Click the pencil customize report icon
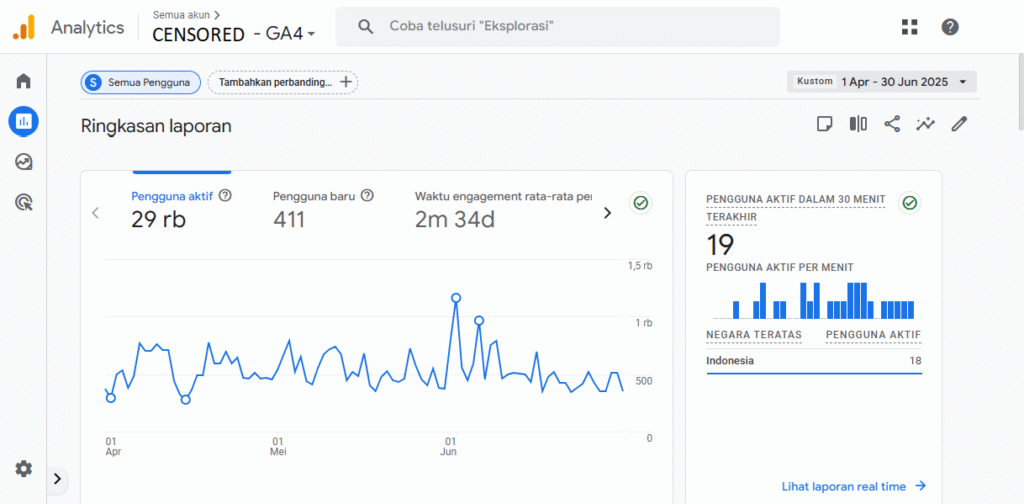 pos(959,124)
